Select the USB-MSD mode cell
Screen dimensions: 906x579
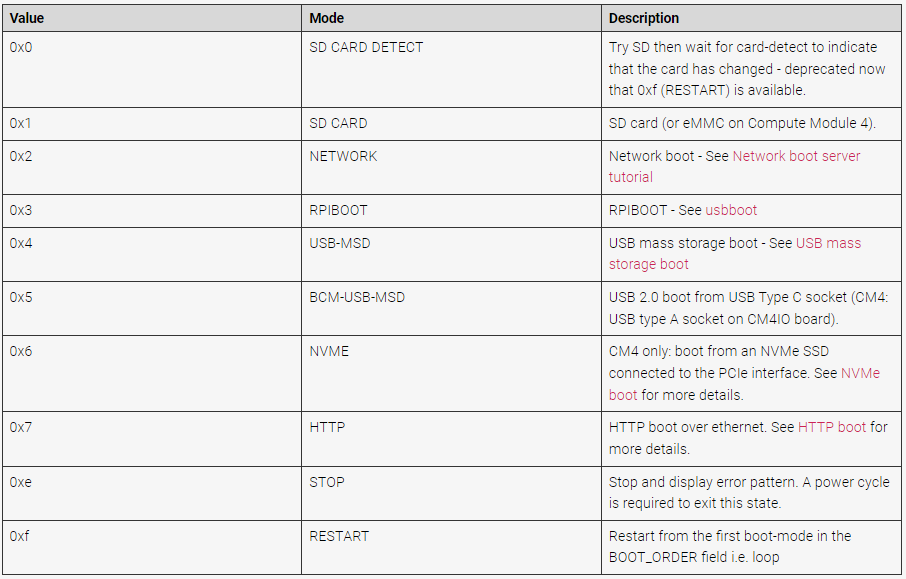451,254
